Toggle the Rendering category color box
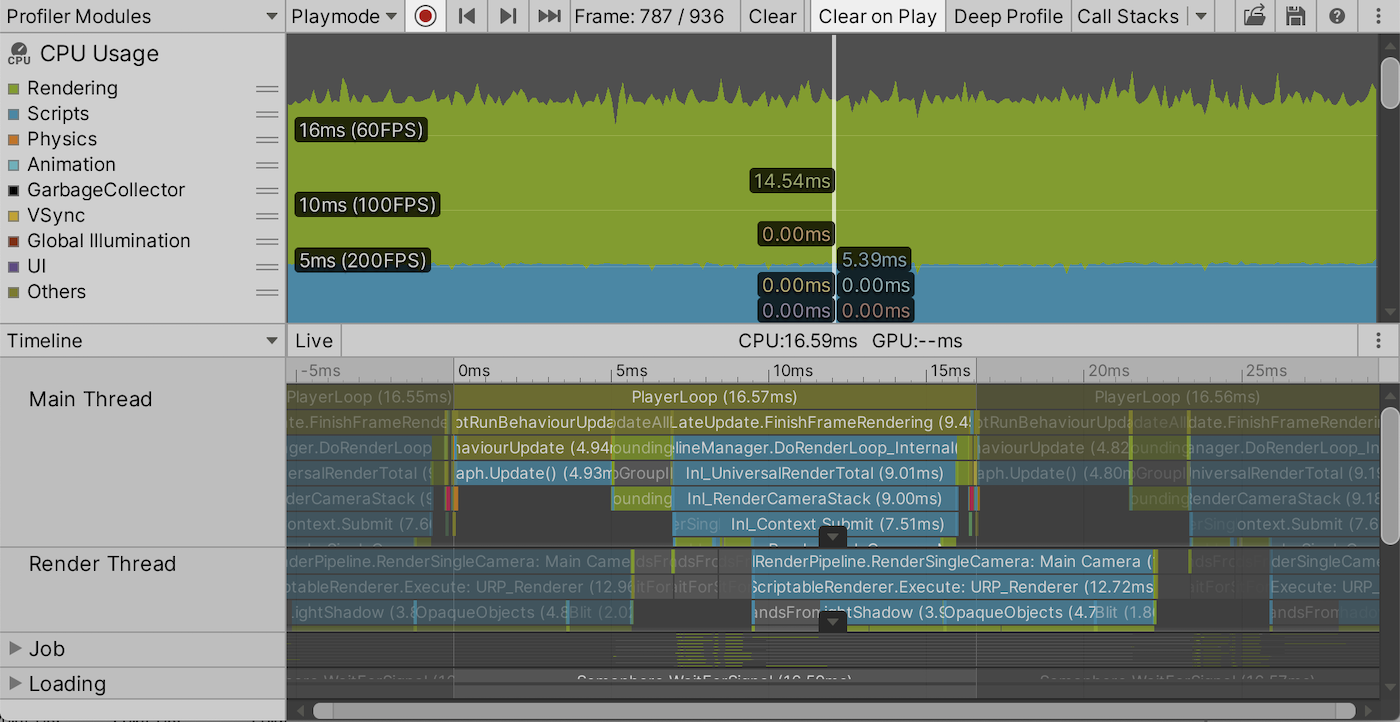Image resolution: width=1400 pixels, height=722 pixels. point(13,89)
